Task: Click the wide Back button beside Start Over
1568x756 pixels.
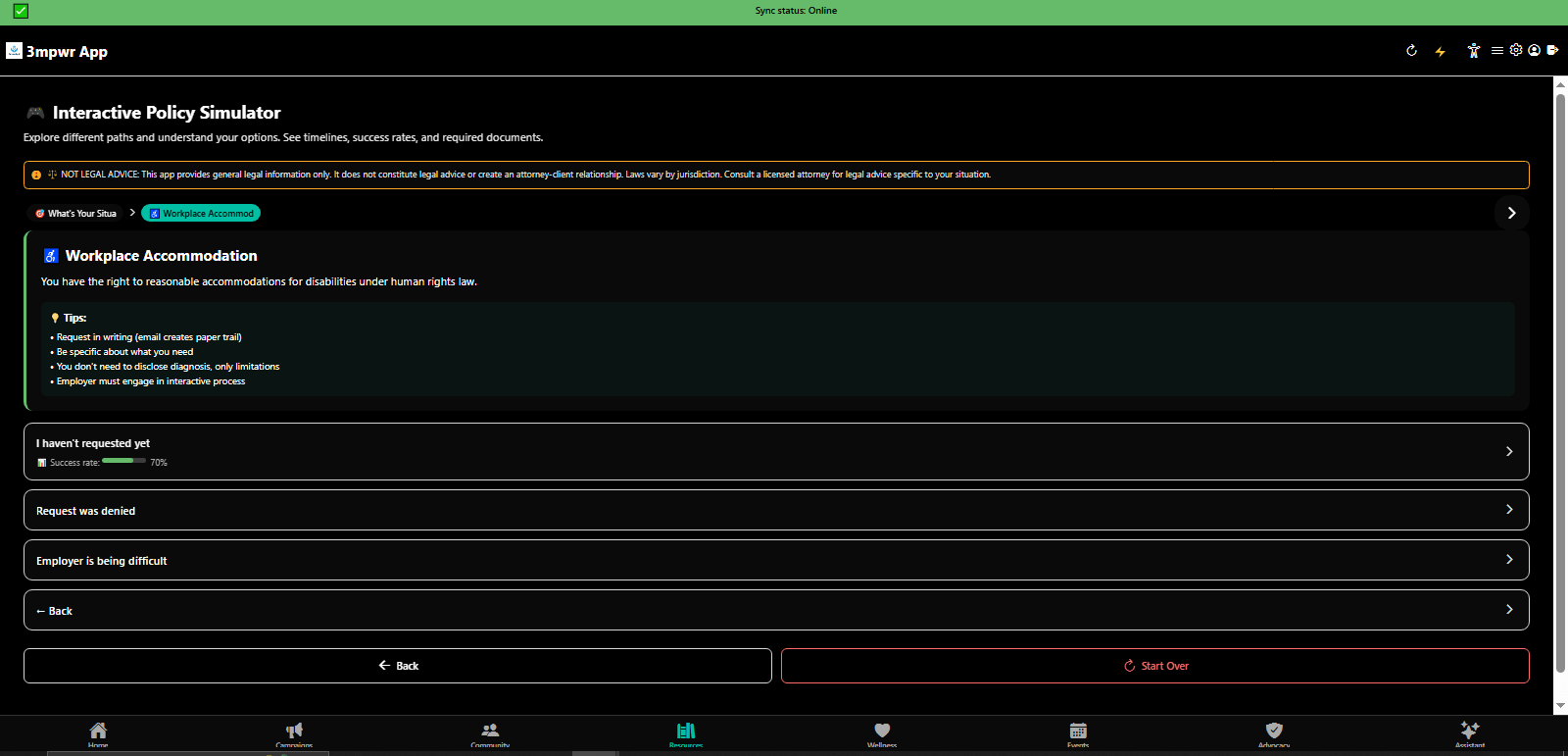Action: tap(398, 666)
